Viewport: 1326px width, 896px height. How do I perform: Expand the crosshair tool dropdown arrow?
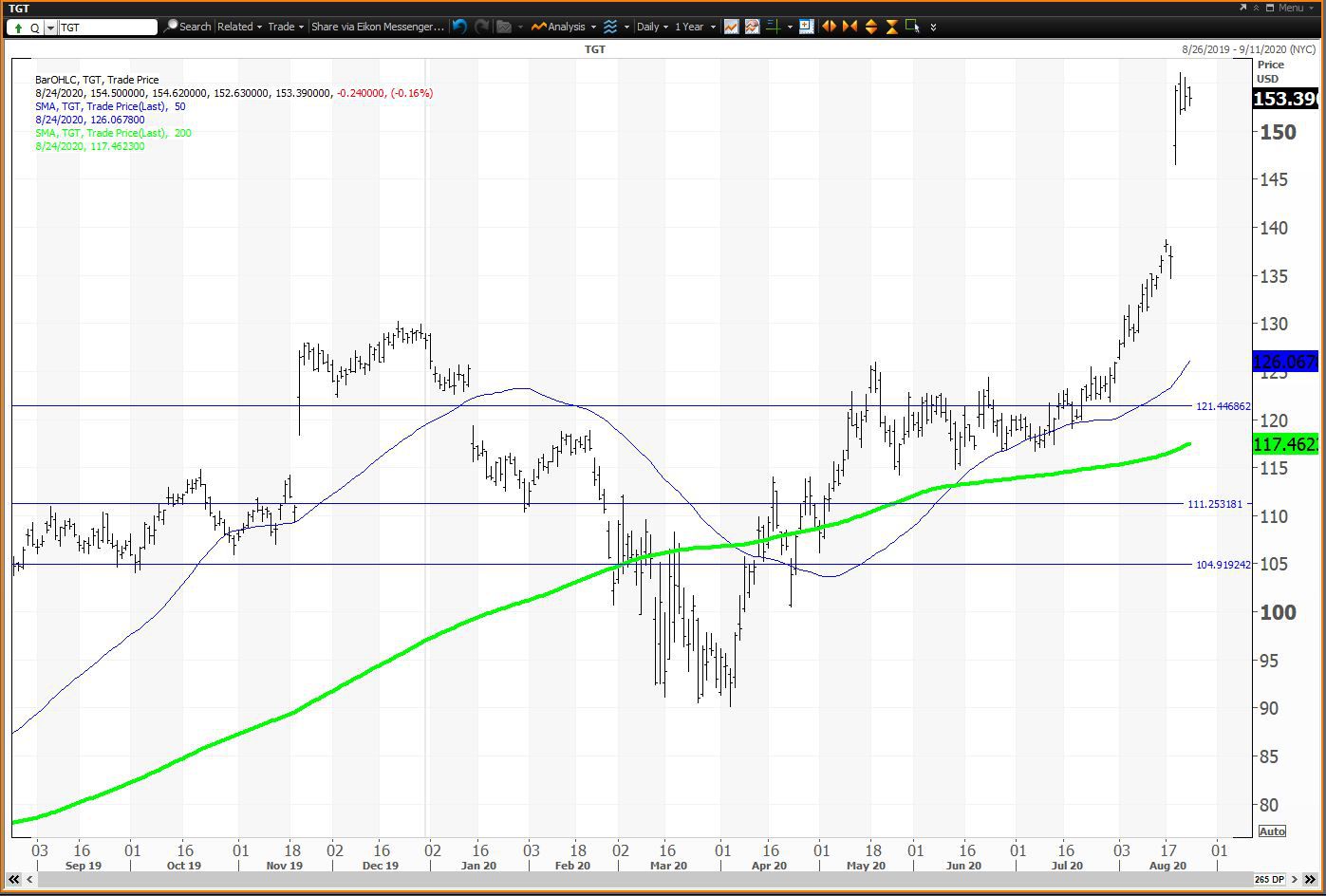789,28
